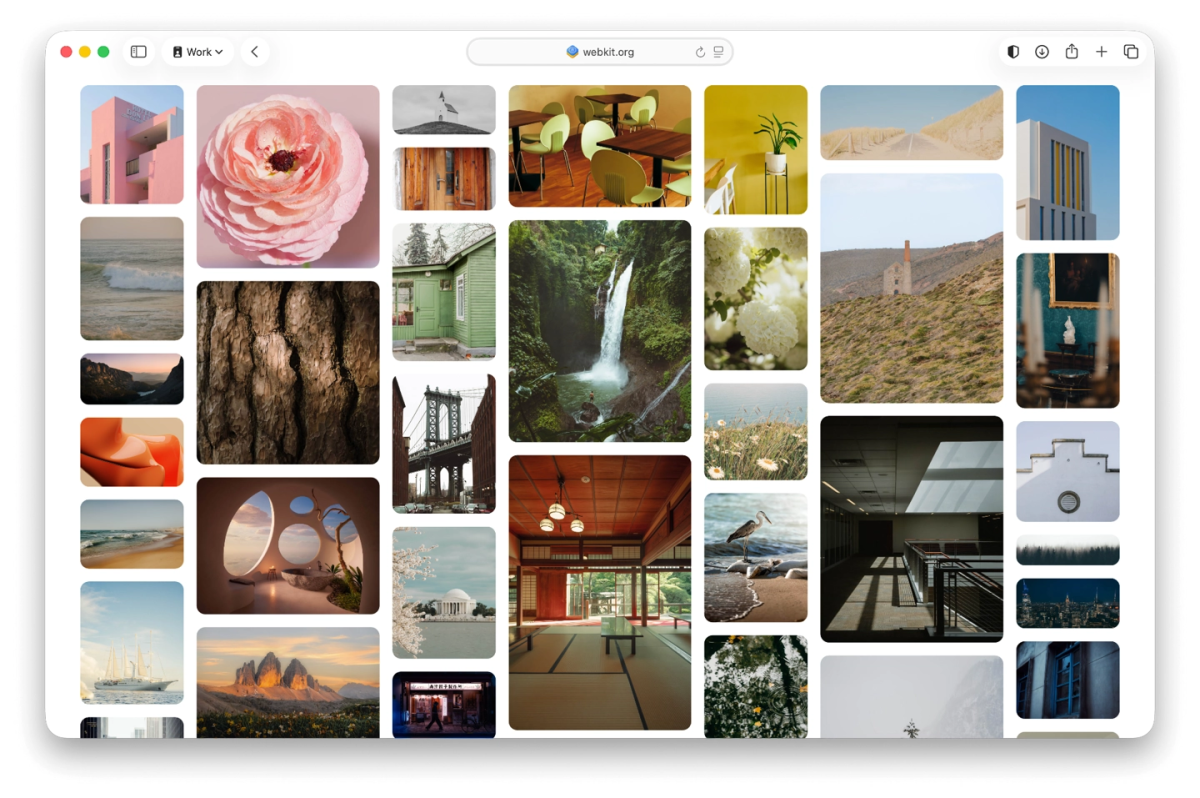Image resolution: width=1200 pixels, height=798 pixels.
Task: Open the Work profile dropdown
Action: point(197,52)
